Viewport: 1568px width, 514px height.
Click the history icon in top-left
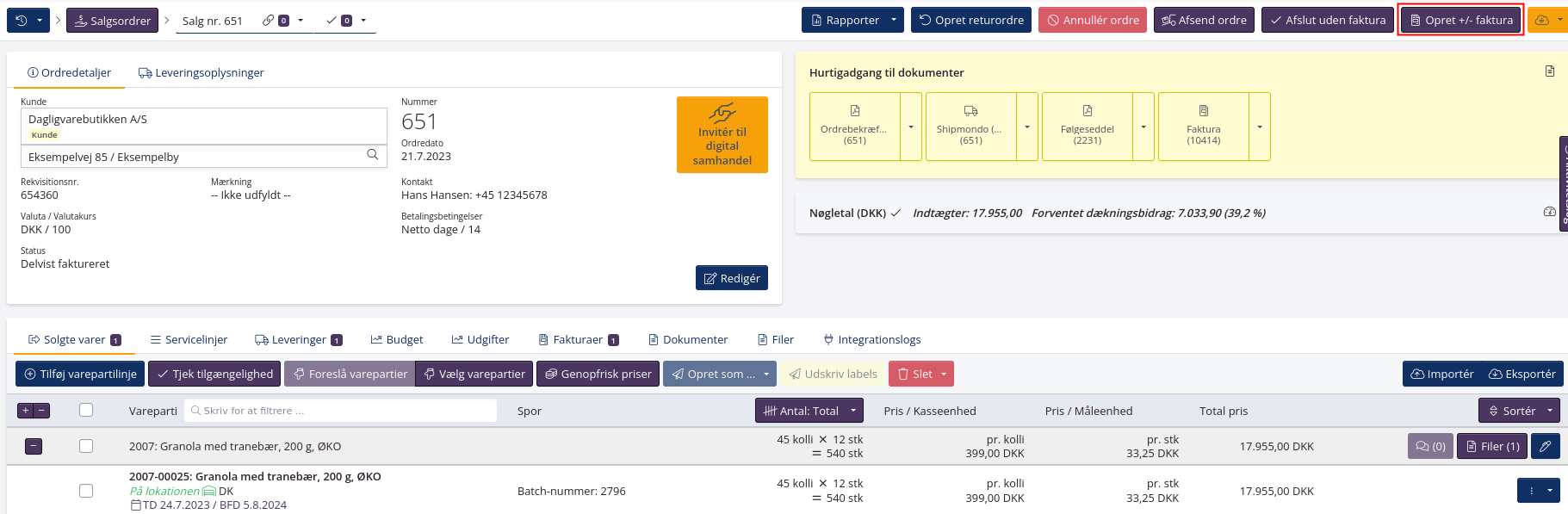click(x=22, y=21)
